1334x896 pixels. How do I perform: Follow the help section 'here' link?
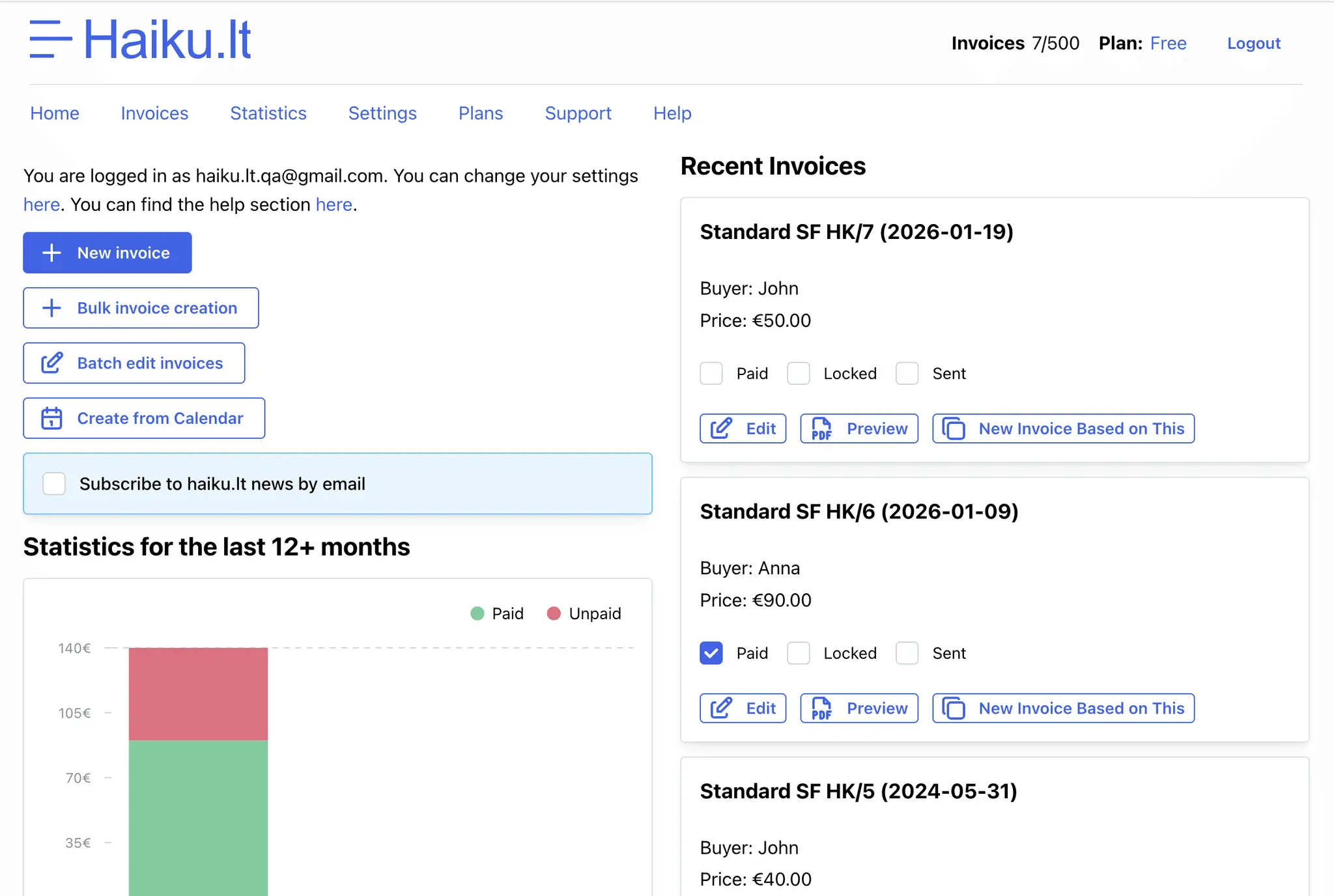coord(334,204)
